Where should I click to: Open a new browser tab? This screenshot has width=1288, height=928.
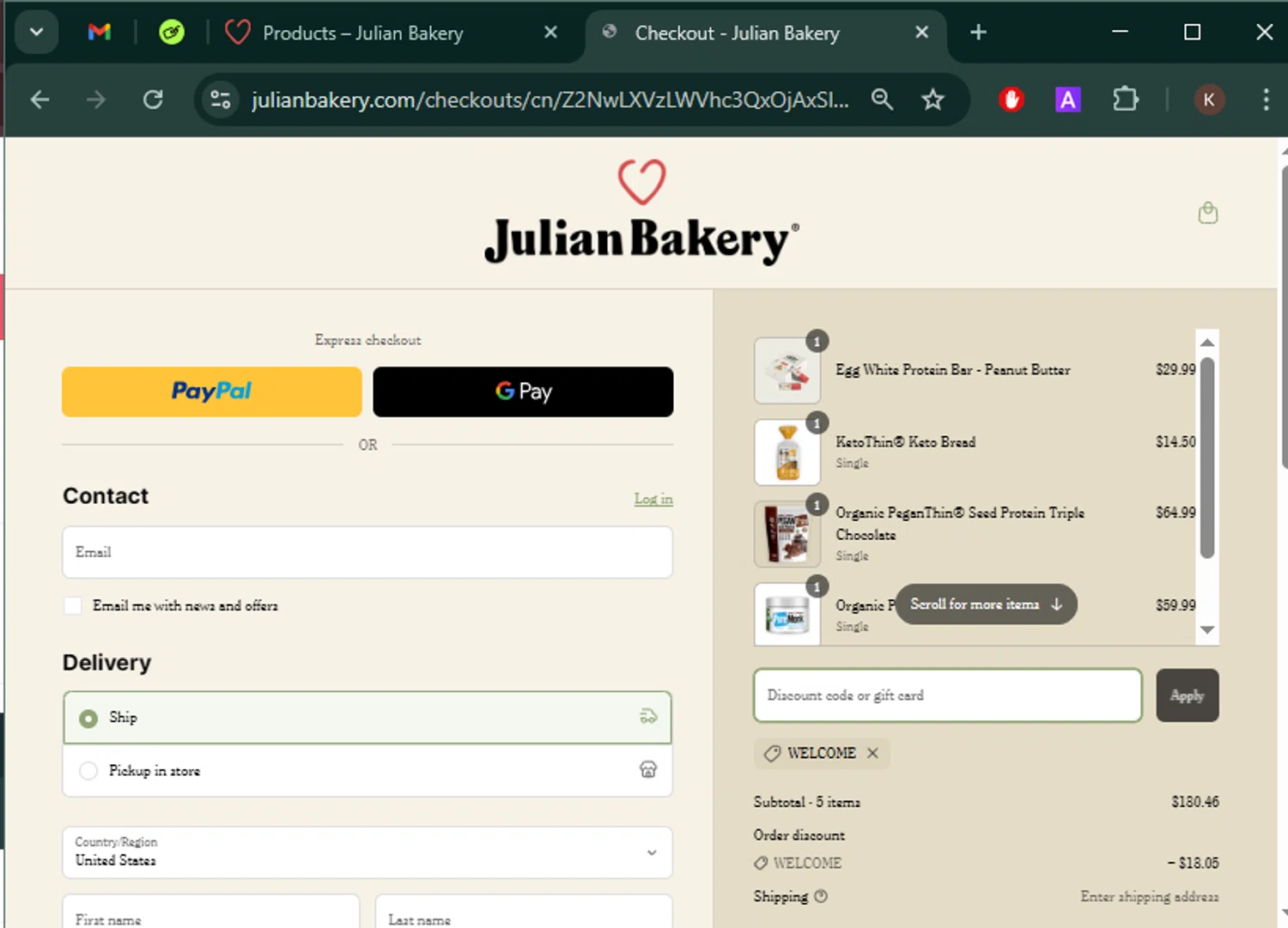pyautogui.click(x=978, y=33)
